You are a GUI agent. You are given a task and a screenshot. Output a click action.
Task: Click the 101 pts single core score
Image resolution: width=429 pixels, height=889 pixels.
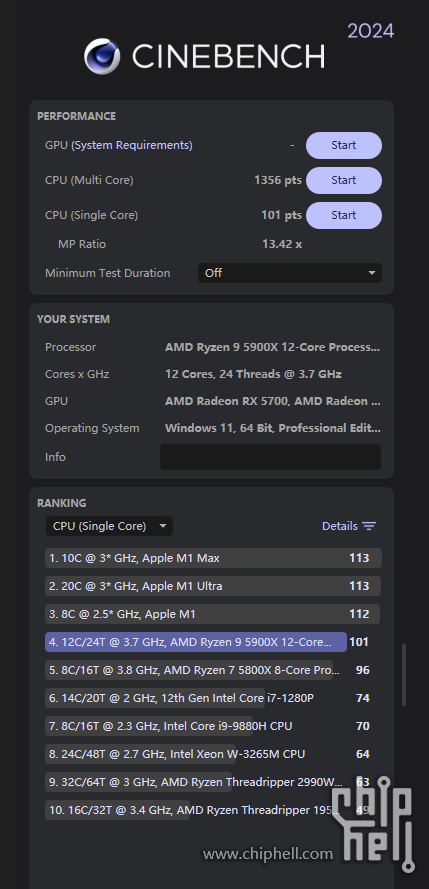[281, 215]
